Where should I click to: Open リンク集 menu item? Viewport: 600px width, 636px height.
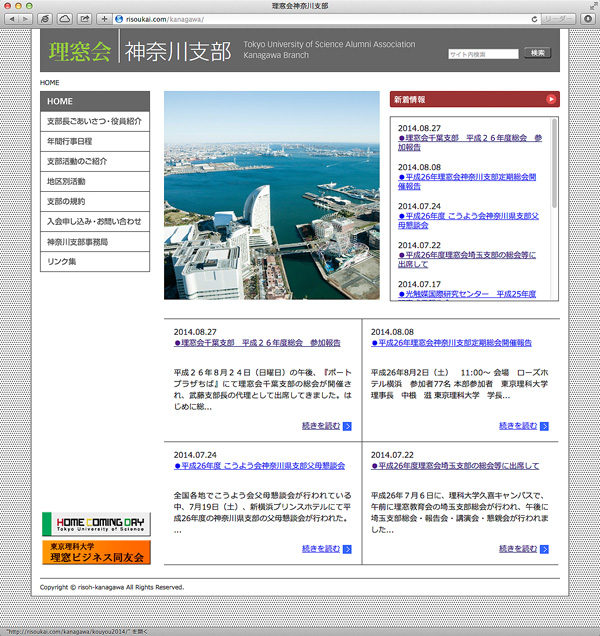tap(95, 262)
